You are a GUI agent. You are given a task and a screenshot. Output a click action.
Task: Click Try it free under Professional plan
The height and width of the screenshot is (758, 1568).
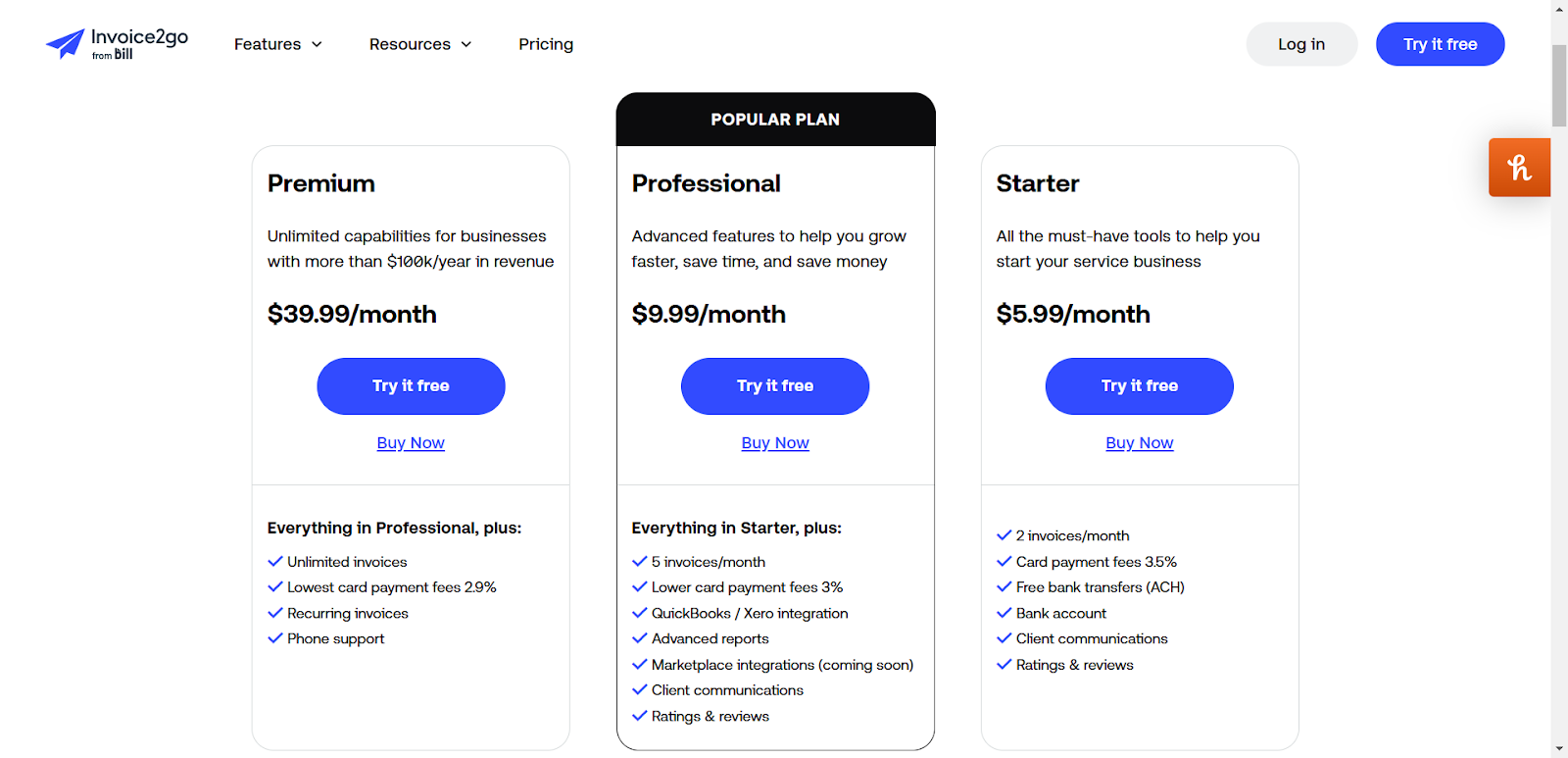click(x=774, y=385)
